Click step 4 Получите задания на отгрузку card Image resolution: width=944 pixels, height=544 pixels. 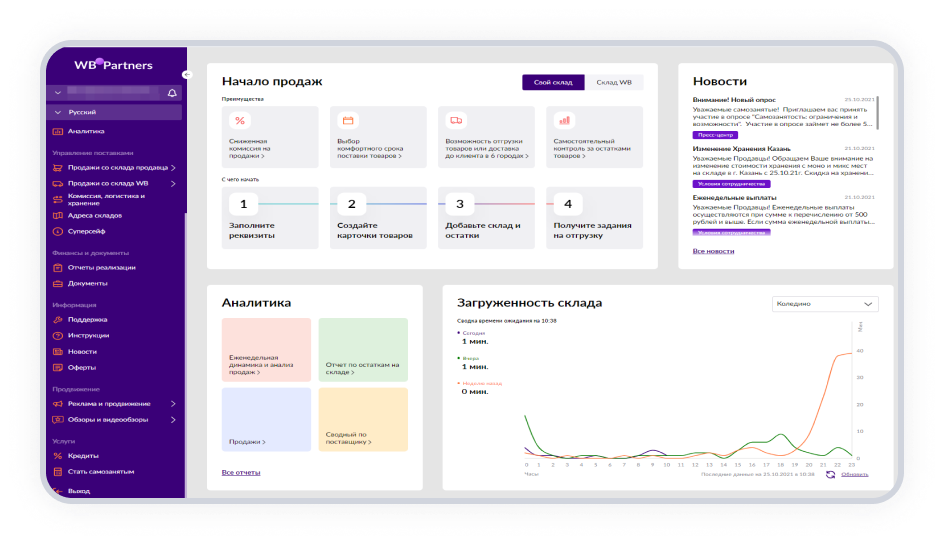pos(594,218)
